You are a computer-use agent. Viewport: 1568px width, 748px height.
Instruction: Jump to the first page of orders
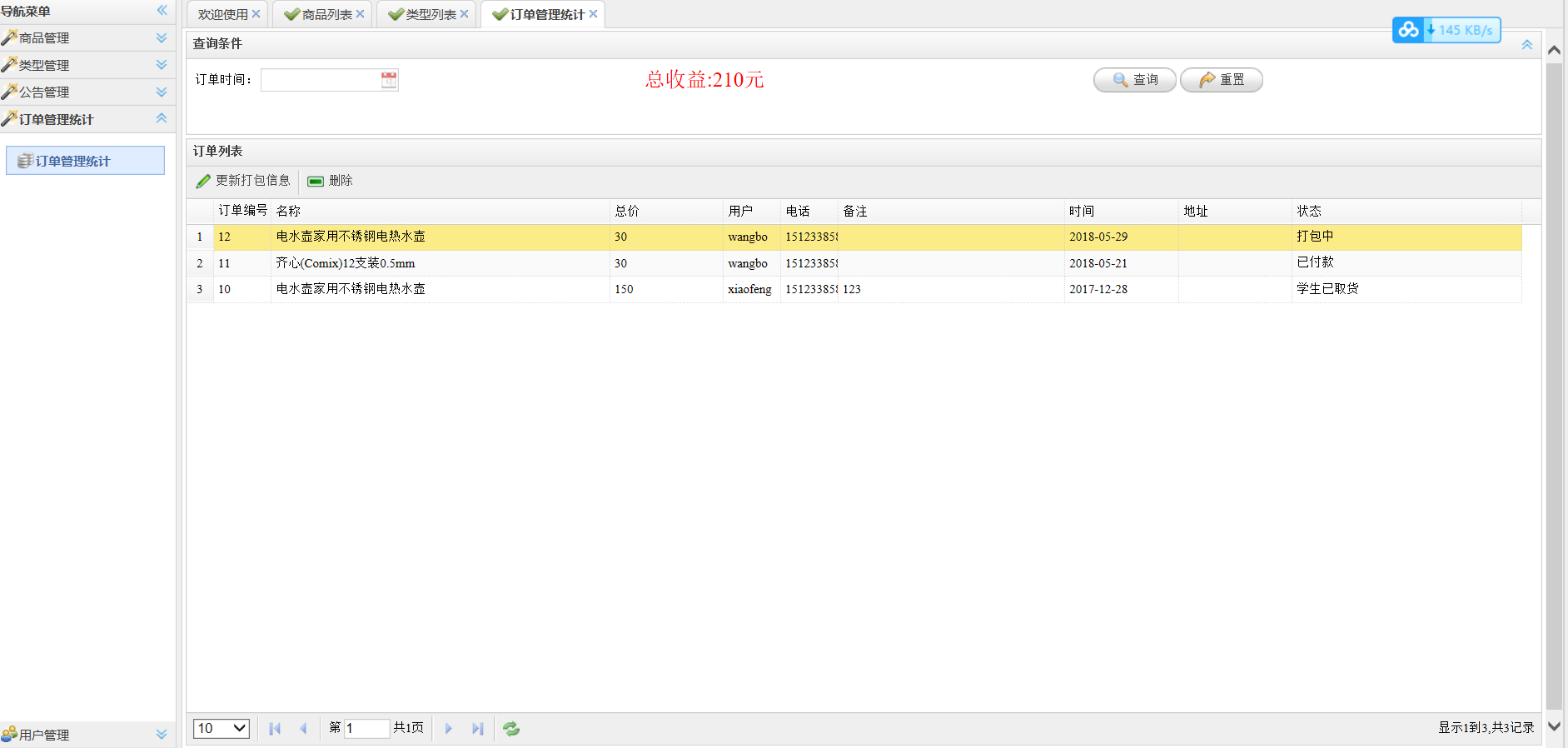click(275, 729)
